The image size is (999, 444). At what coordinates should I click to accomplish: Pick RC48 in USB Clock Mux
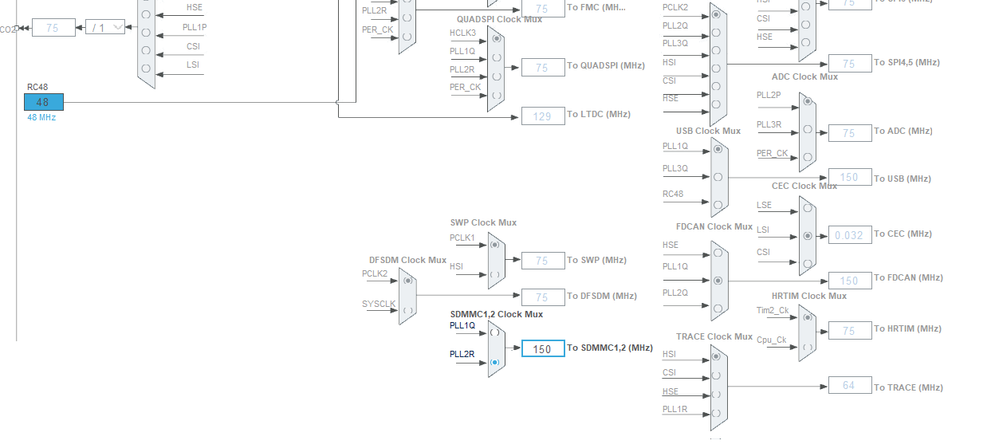(x=719, y=204)
